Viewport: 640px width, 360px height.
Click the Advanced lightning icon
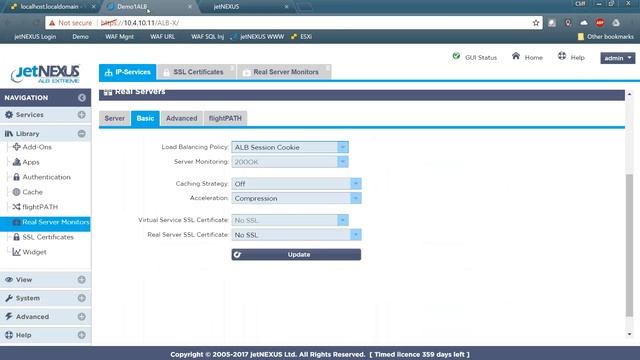(9, 316)
